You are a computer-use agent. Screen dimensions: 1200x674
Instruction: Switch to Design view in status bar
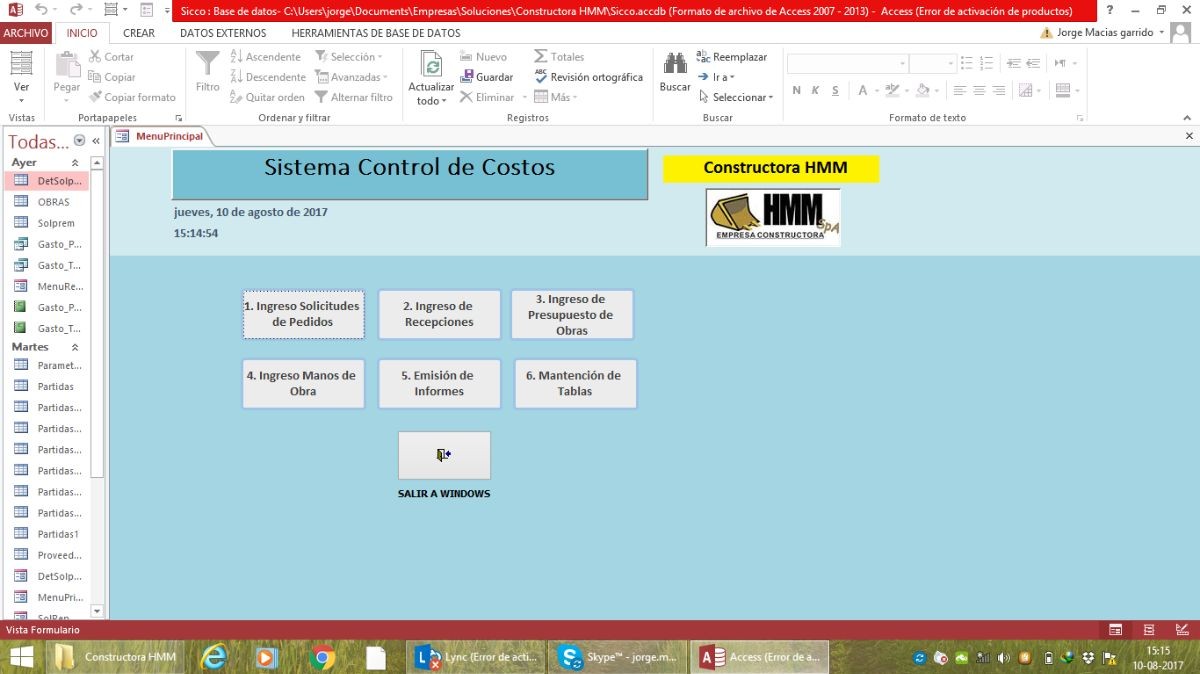pyautogui.click(x=1181, y=630)
